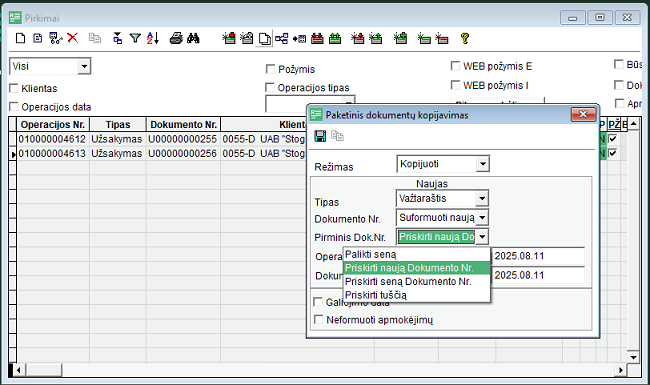Choose Priskirti tuščią option

click(417, 295)
